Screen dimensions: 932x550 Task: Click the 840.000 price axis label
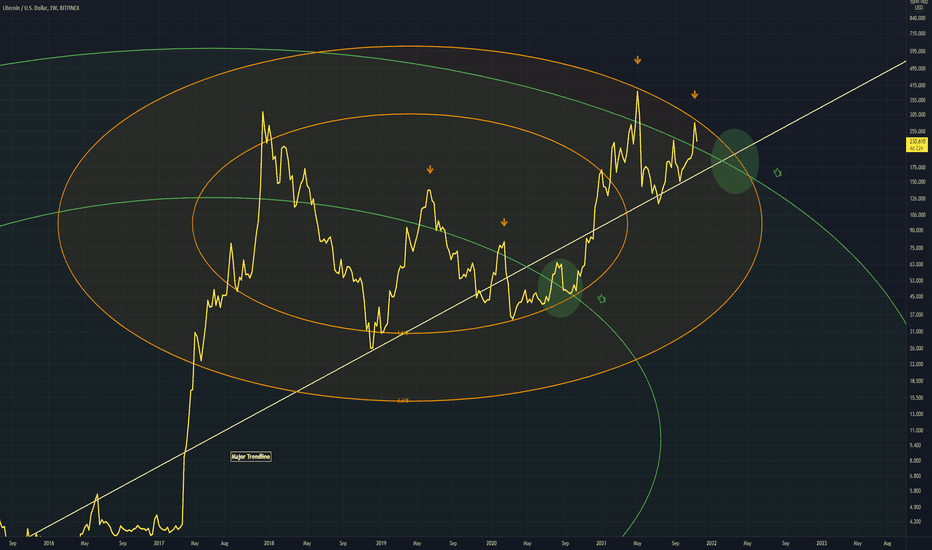point(918,18)
